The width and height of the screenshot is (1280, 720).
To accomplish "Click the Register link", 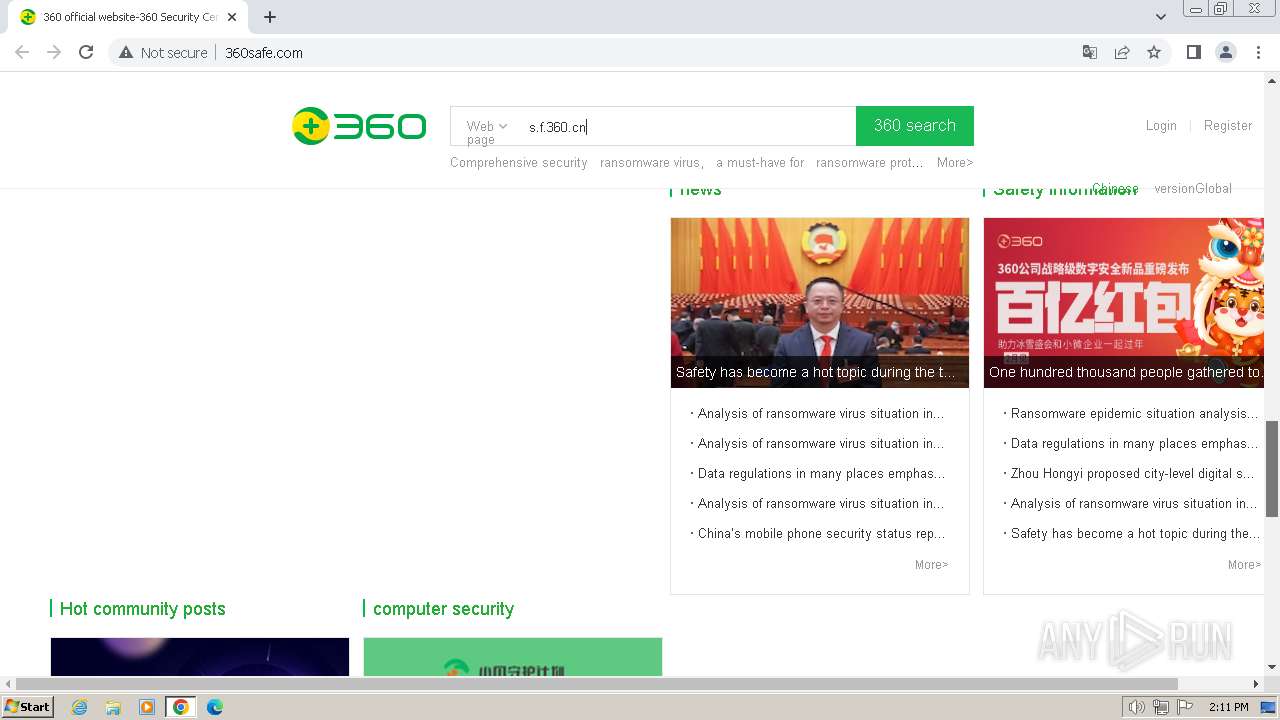I will 1228,126.
